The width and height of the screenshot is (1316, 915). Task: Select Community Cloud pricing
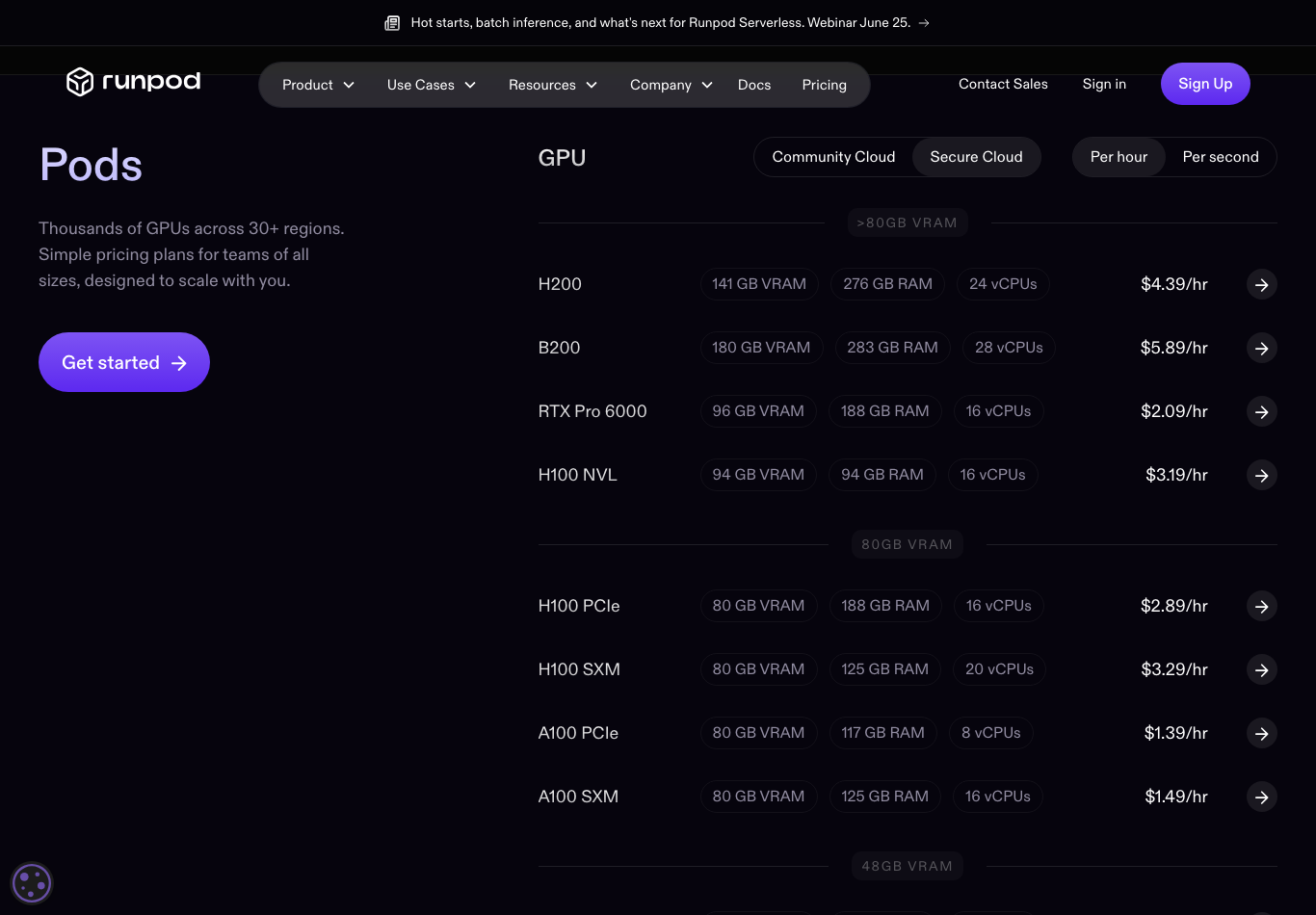[833, 157]
